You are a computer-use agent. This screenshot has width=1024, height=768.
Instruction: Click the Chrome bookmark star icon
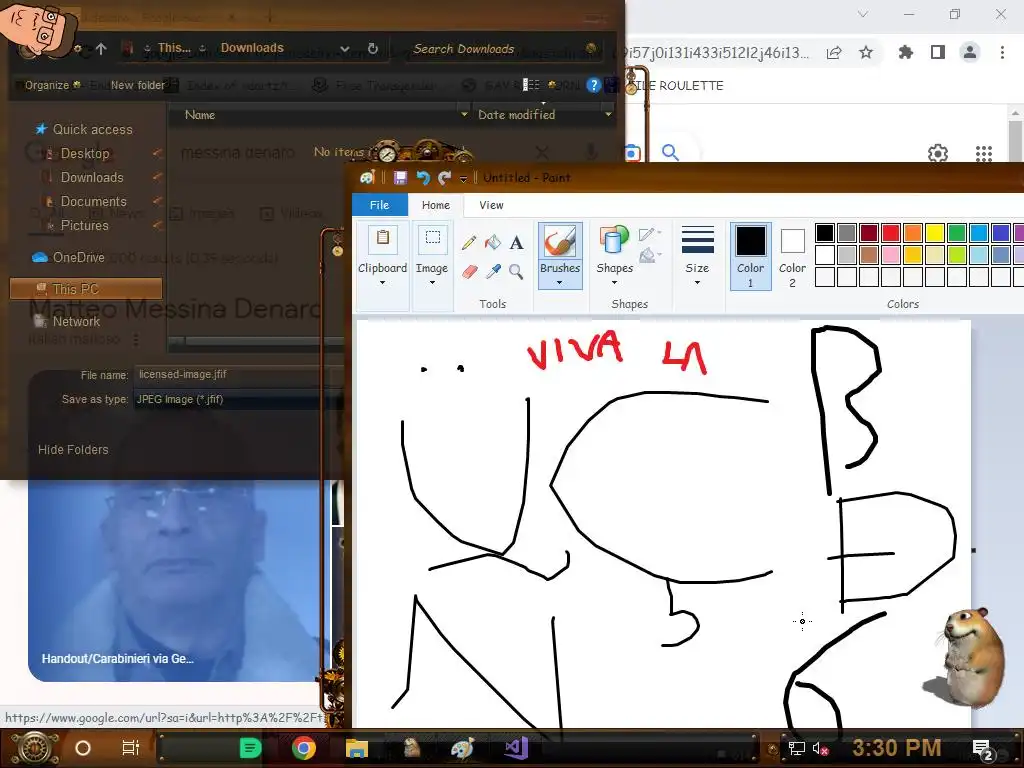(866, 52)
